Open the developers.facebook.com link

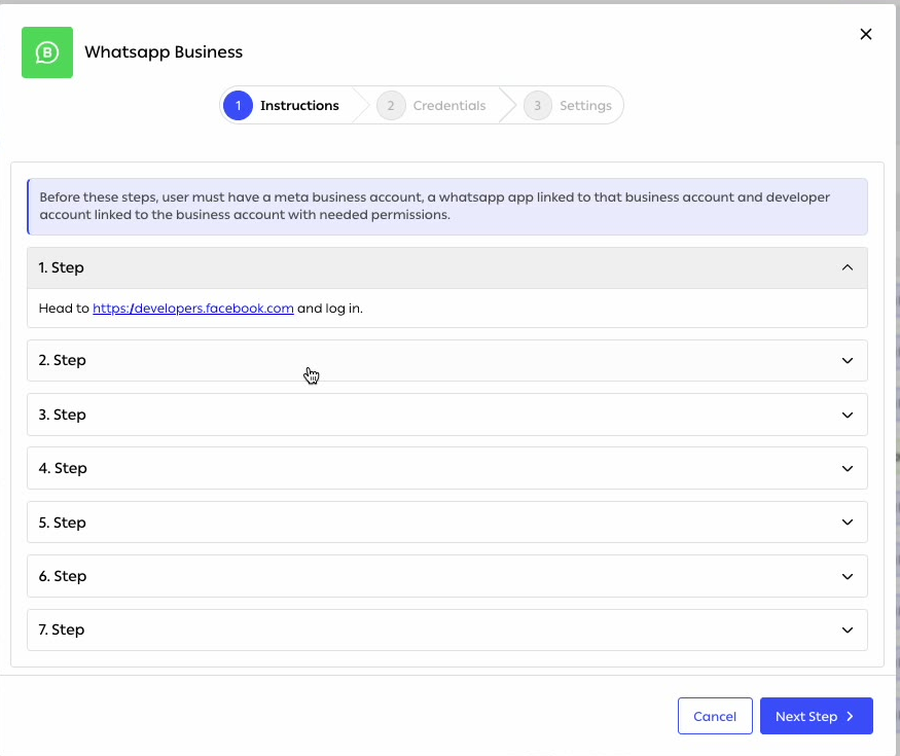pos(193,308)
